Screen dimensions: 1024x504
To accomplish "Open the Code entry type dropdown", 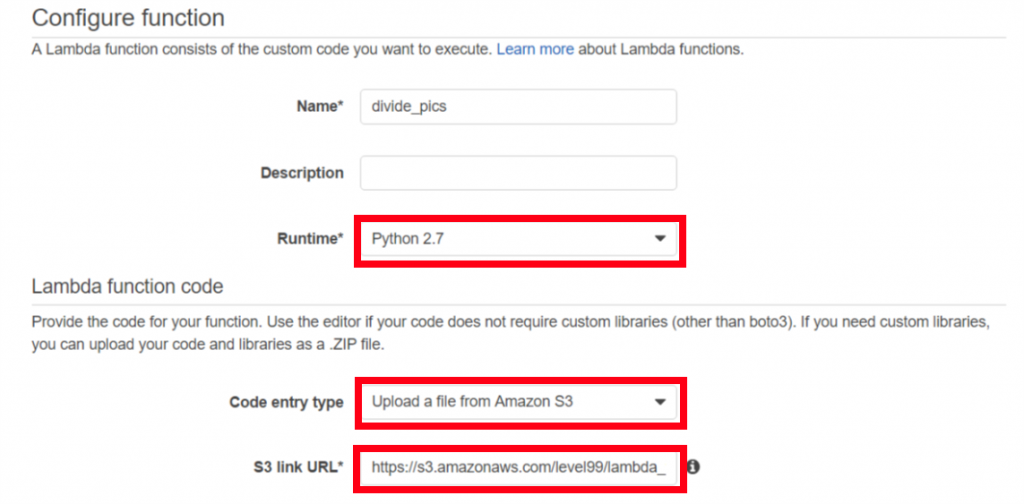I will click(519, 402).
